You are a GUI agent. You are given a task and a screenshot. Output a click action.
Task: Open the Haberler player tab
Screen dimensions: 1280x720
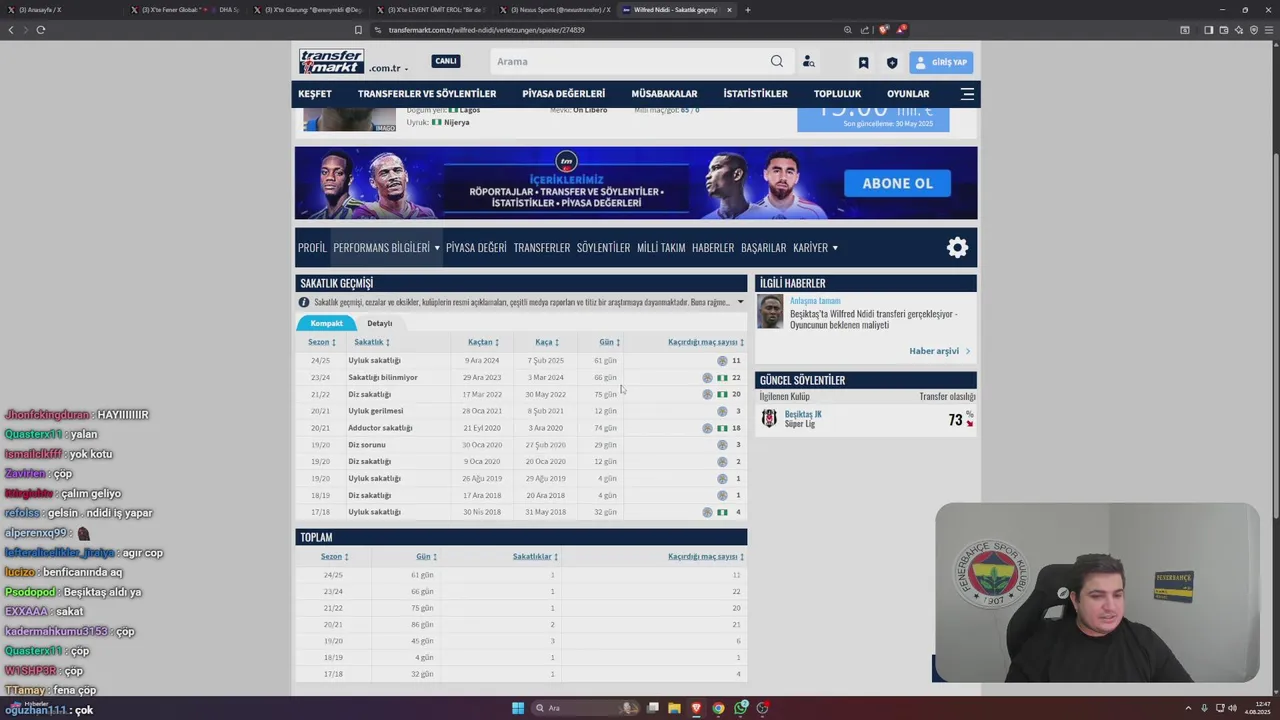[x=713, y=247]
